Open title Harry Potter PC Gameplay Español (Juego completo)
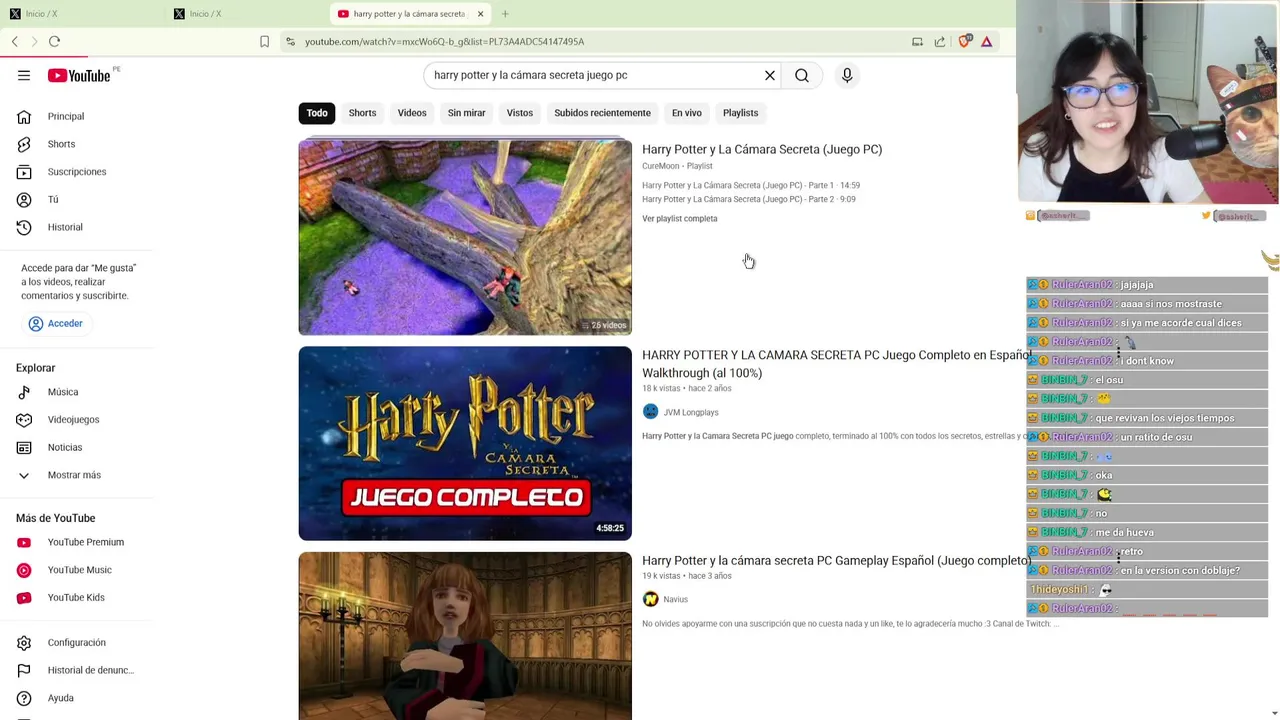The height and width of the screenshot is (720, 1280). tap(836, 561)
